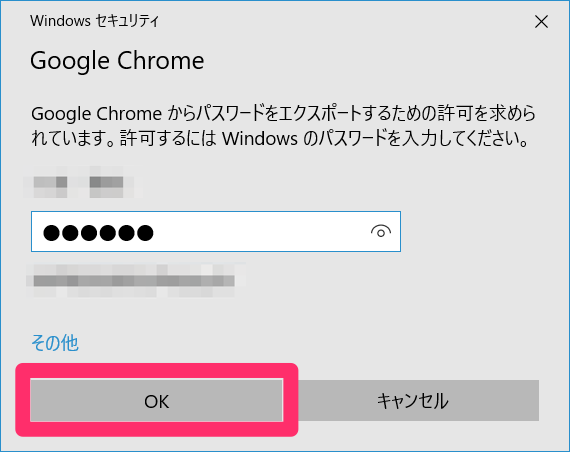This screenshot has height=452, width=570.
Task: Toggle password visibility in the field
Action: [381, 231]
